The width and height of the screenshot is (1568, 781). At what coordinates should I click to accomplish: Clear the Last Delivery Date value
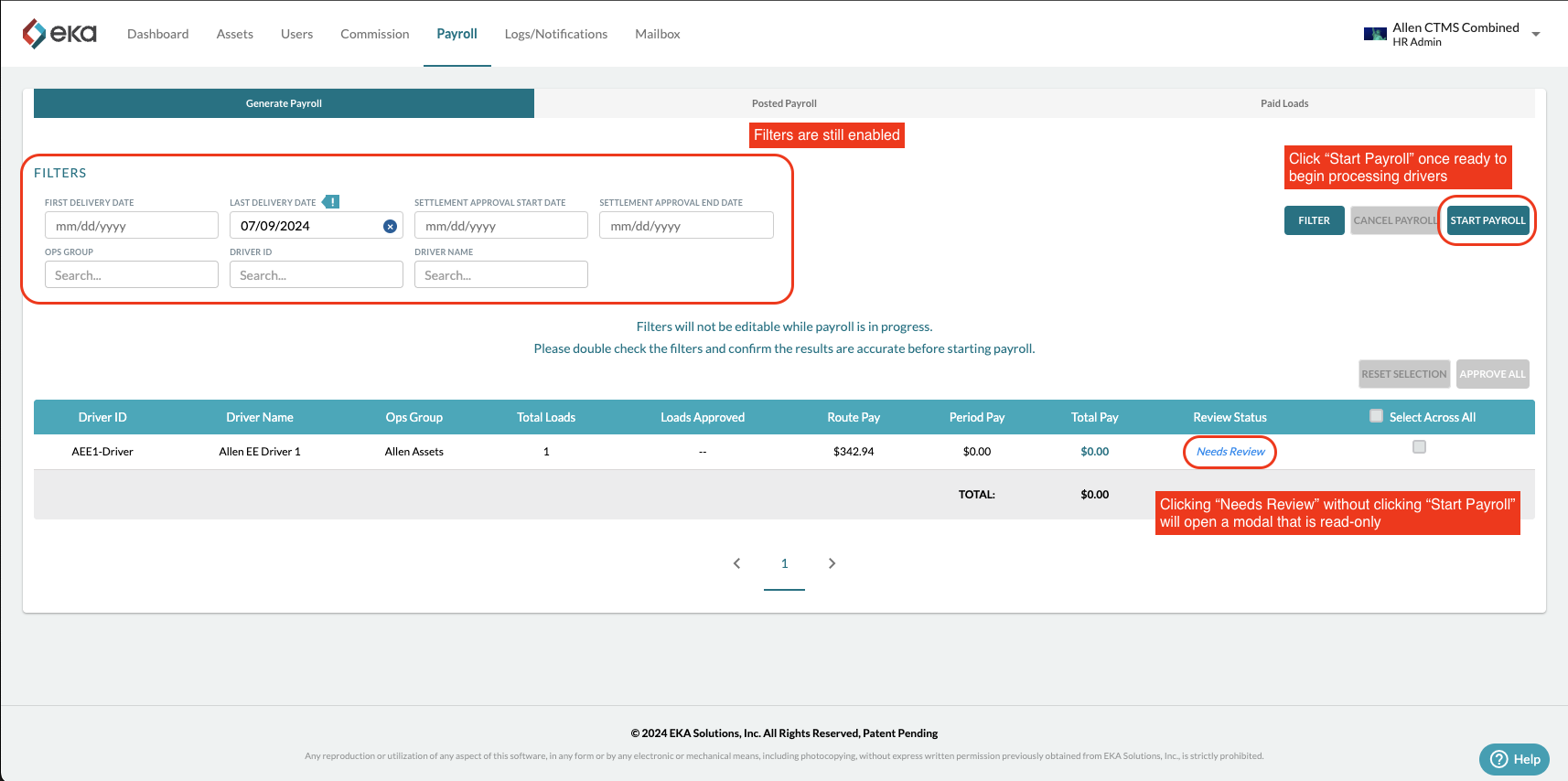point(390,226)
